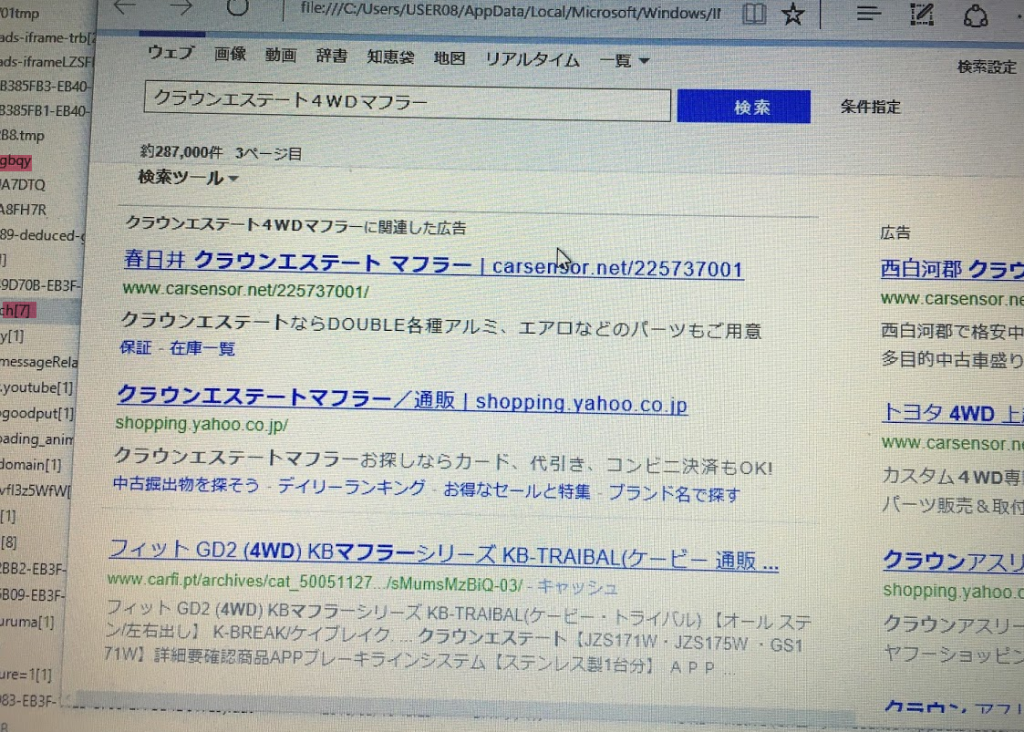
Task: Click the Share icon in the browser toolbar
Action: pyautogui.click(x=976, y=15)
